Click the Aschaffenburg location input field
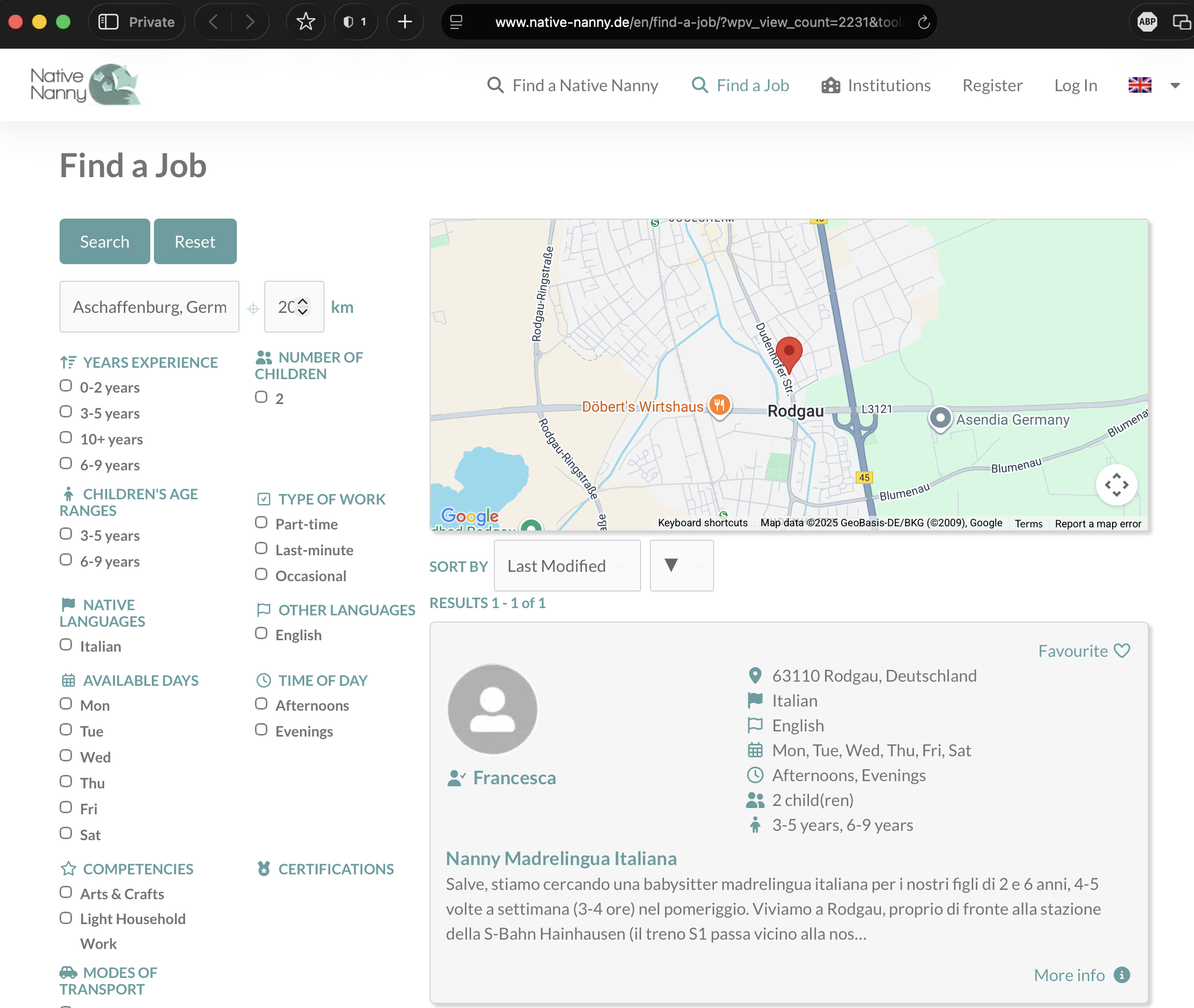 pyautogui.click(x=149, y=307)
